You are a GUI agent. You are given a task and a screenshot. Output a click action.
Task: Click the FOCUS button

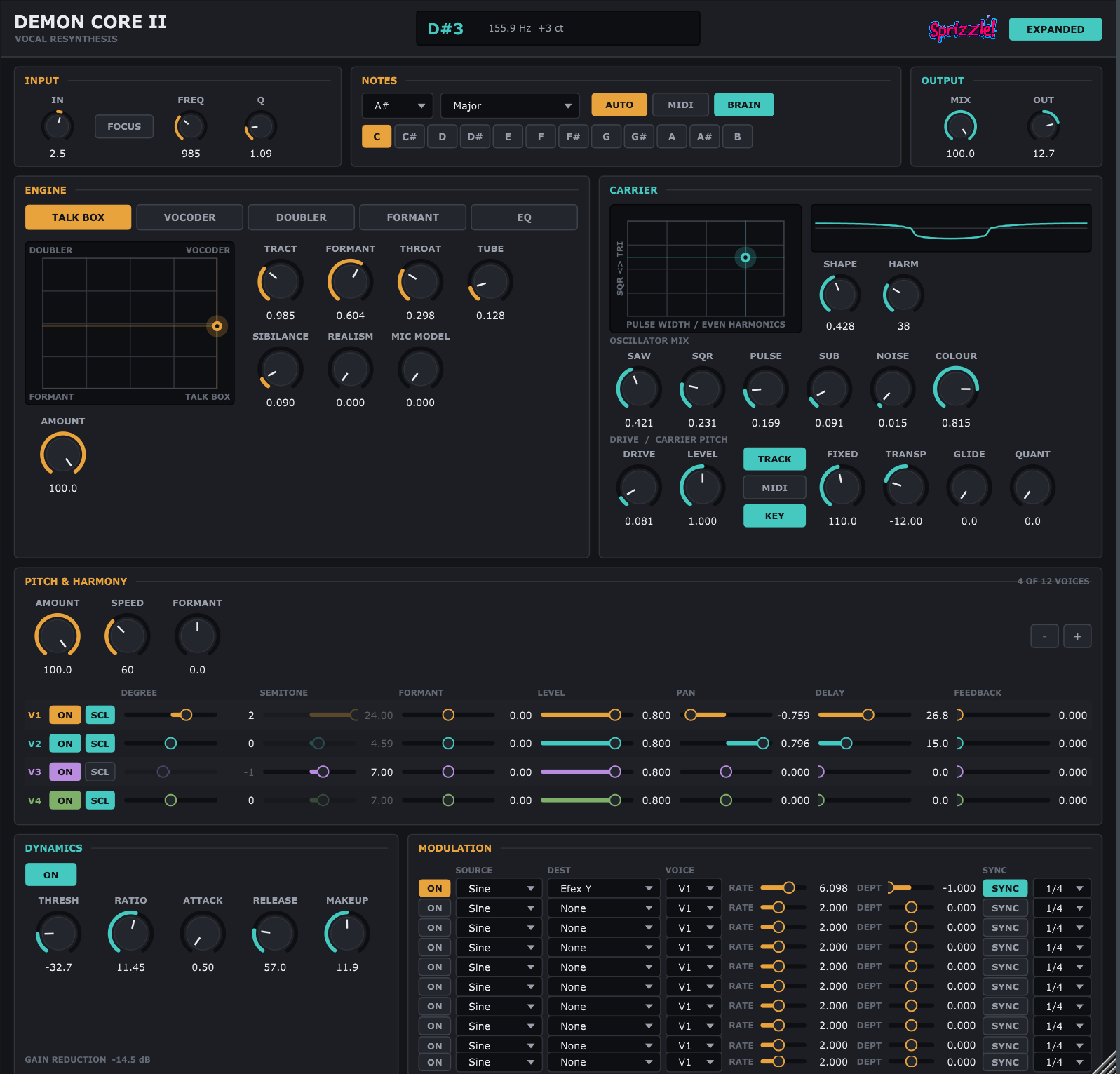(x=124, y=126)
